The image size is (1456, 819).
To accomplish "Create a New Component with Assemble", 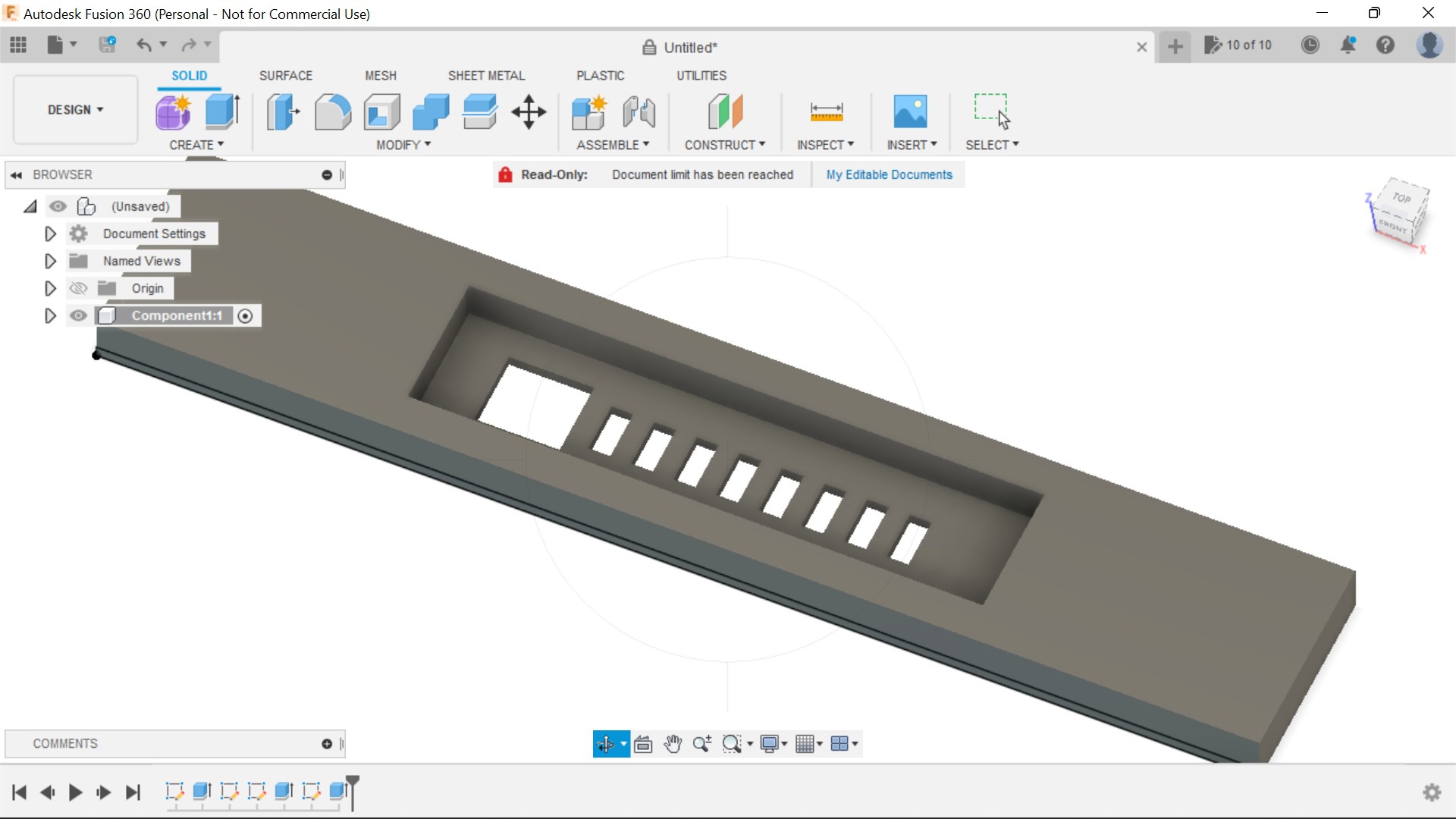I will click(x=589, y=112).
